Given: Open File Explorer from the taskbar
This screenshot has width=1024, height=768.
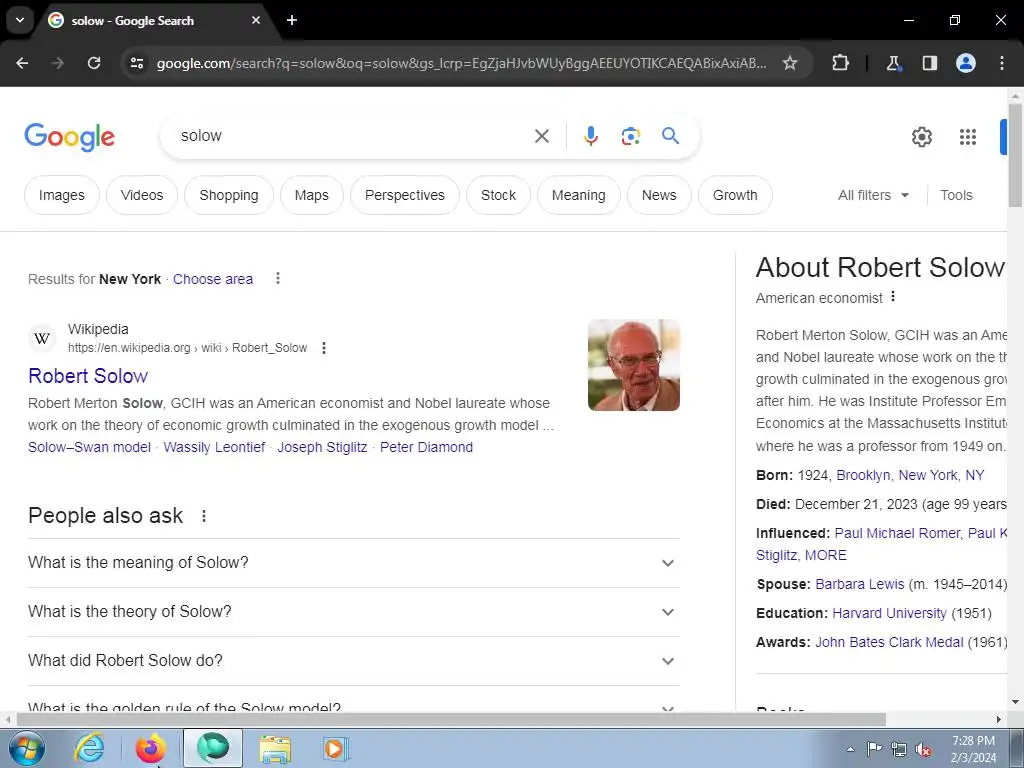Looking at the screenshot, I should [x=275, y=748].
